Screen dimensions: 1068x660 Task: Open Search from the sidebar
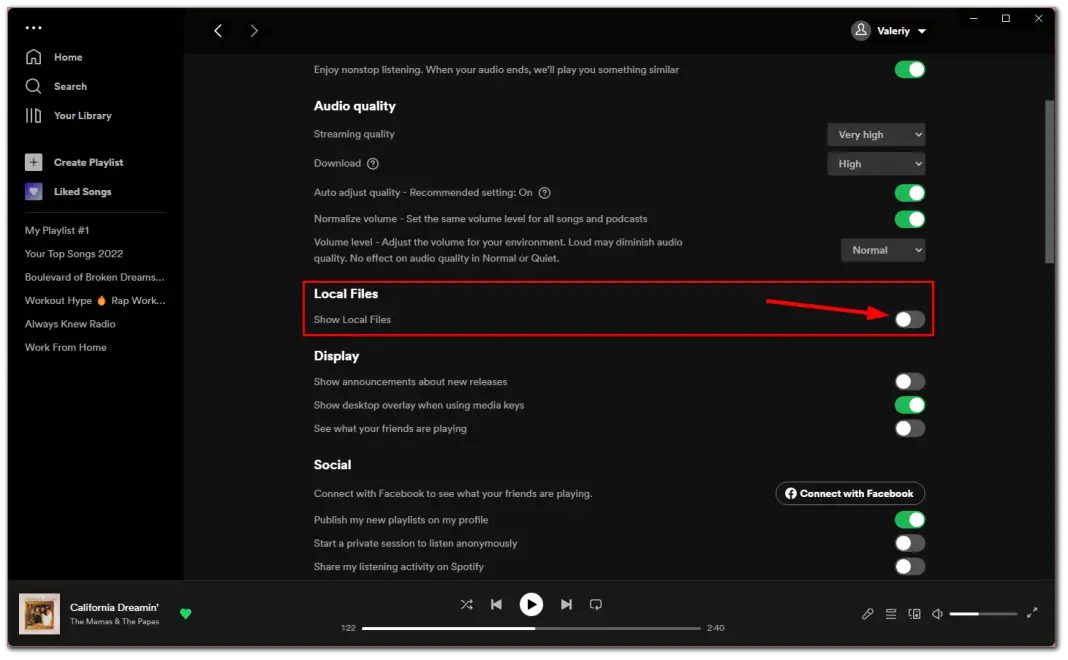click(x=68, y=86)
